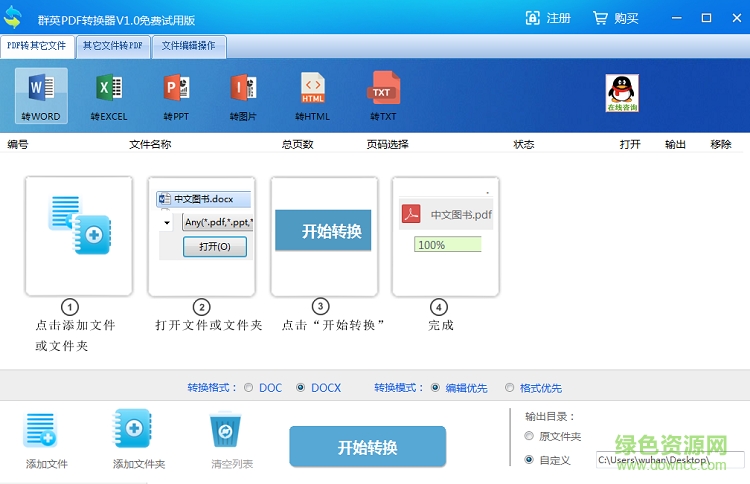Switch to the 其它文件转PDF tab
The image size is (750, 484).
[112, 46]
